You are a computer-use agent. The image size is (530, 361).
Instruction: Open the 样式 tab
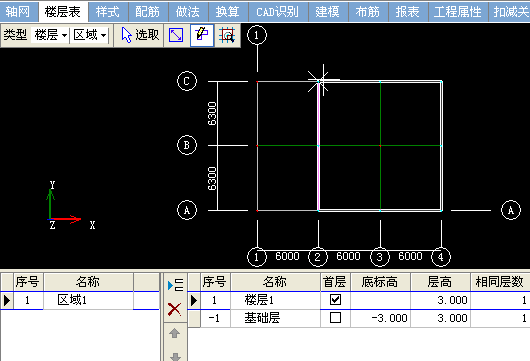pyautogui.click(x=108, y=12)
